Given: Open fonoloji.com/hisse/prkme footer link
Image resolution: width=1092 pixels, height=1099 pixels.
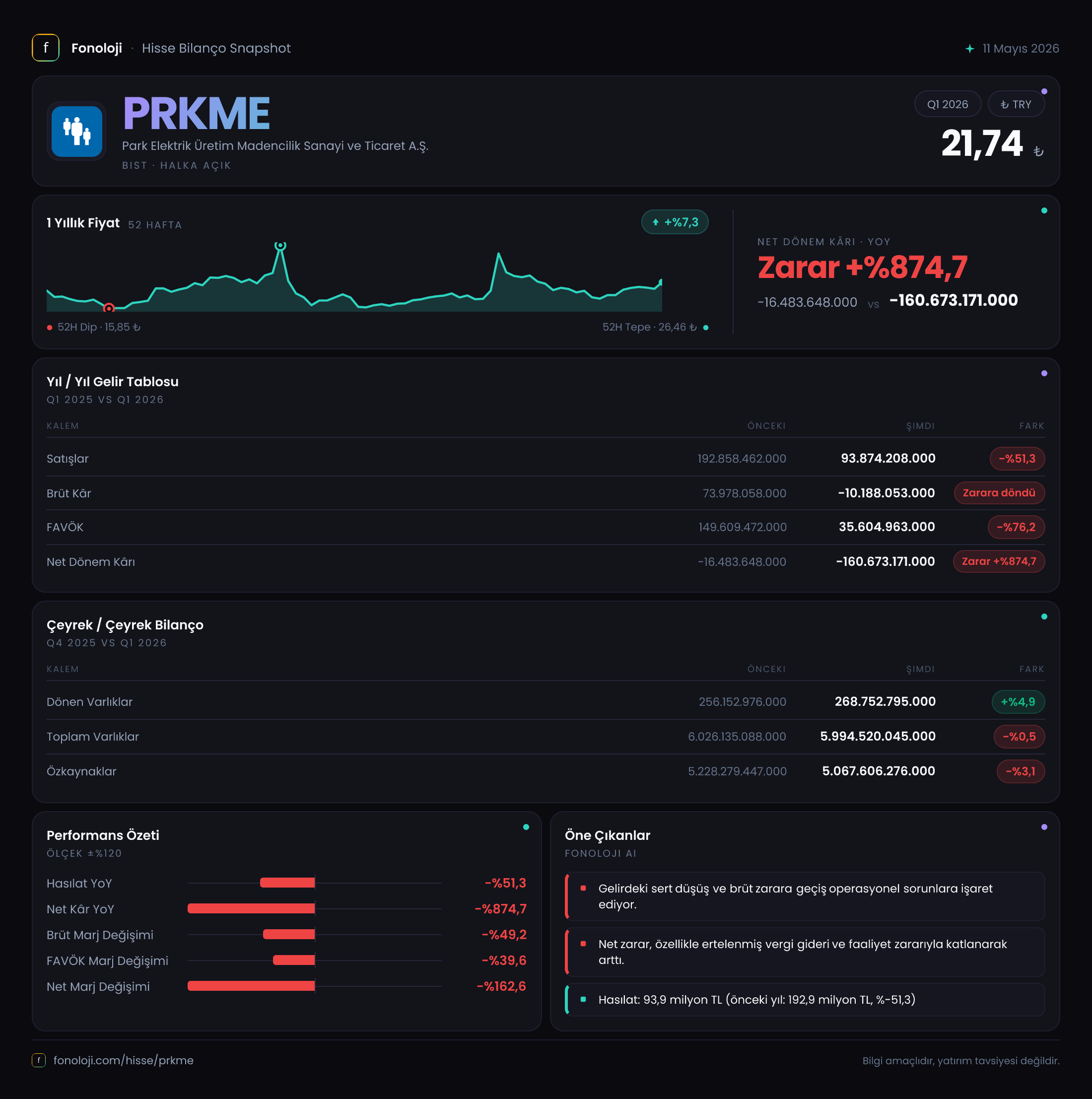Looking at the screenshot, I should [124, 1060].
